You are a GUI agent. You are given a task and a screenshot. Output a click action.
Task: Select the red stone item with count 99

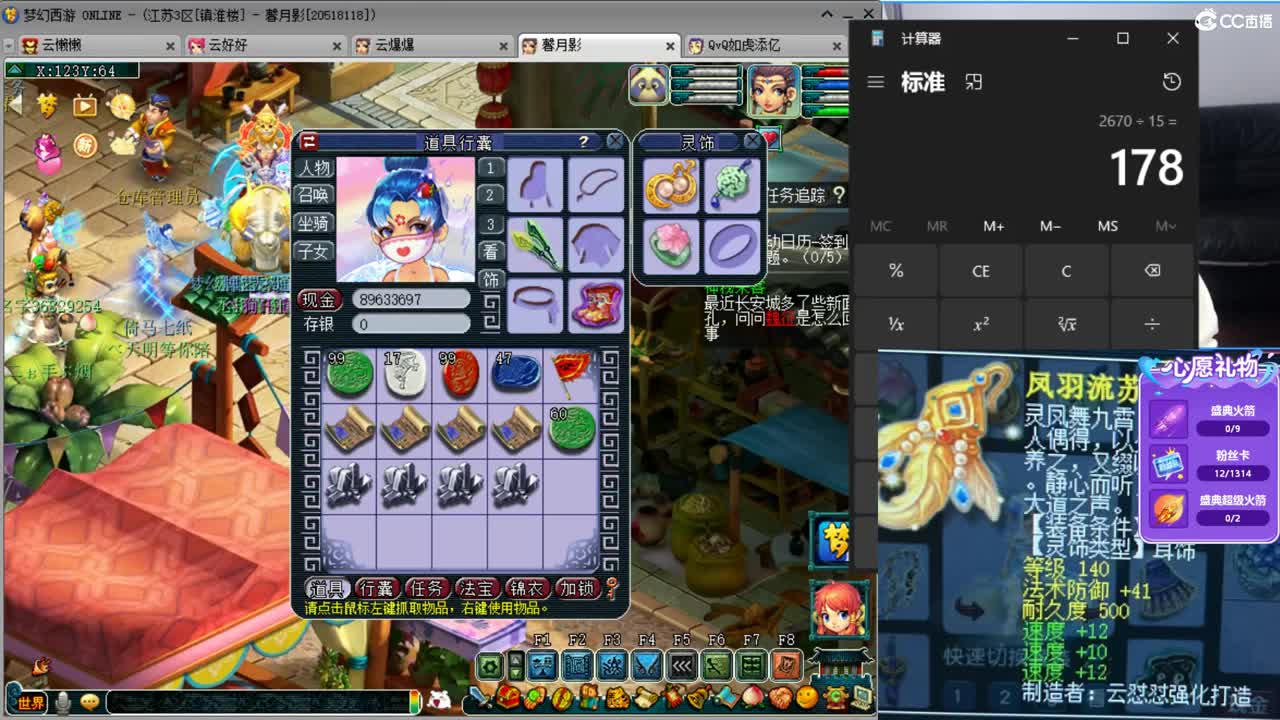(460, 373)
